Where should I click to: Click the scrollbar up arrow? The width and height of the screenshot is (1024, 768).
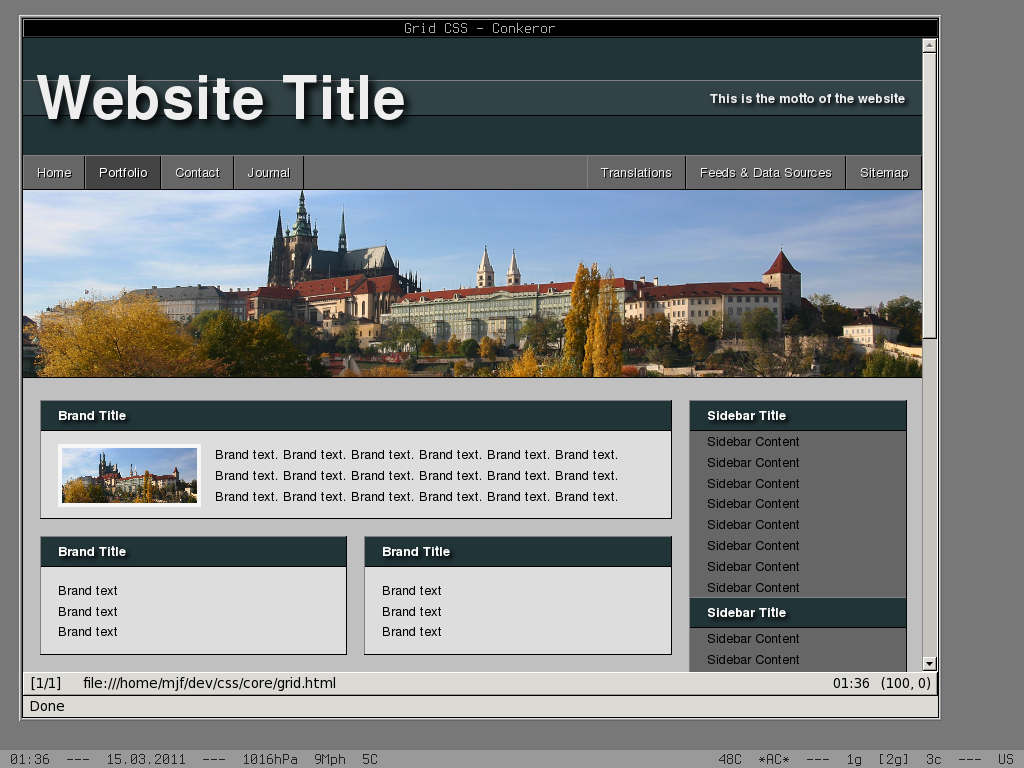929,45
